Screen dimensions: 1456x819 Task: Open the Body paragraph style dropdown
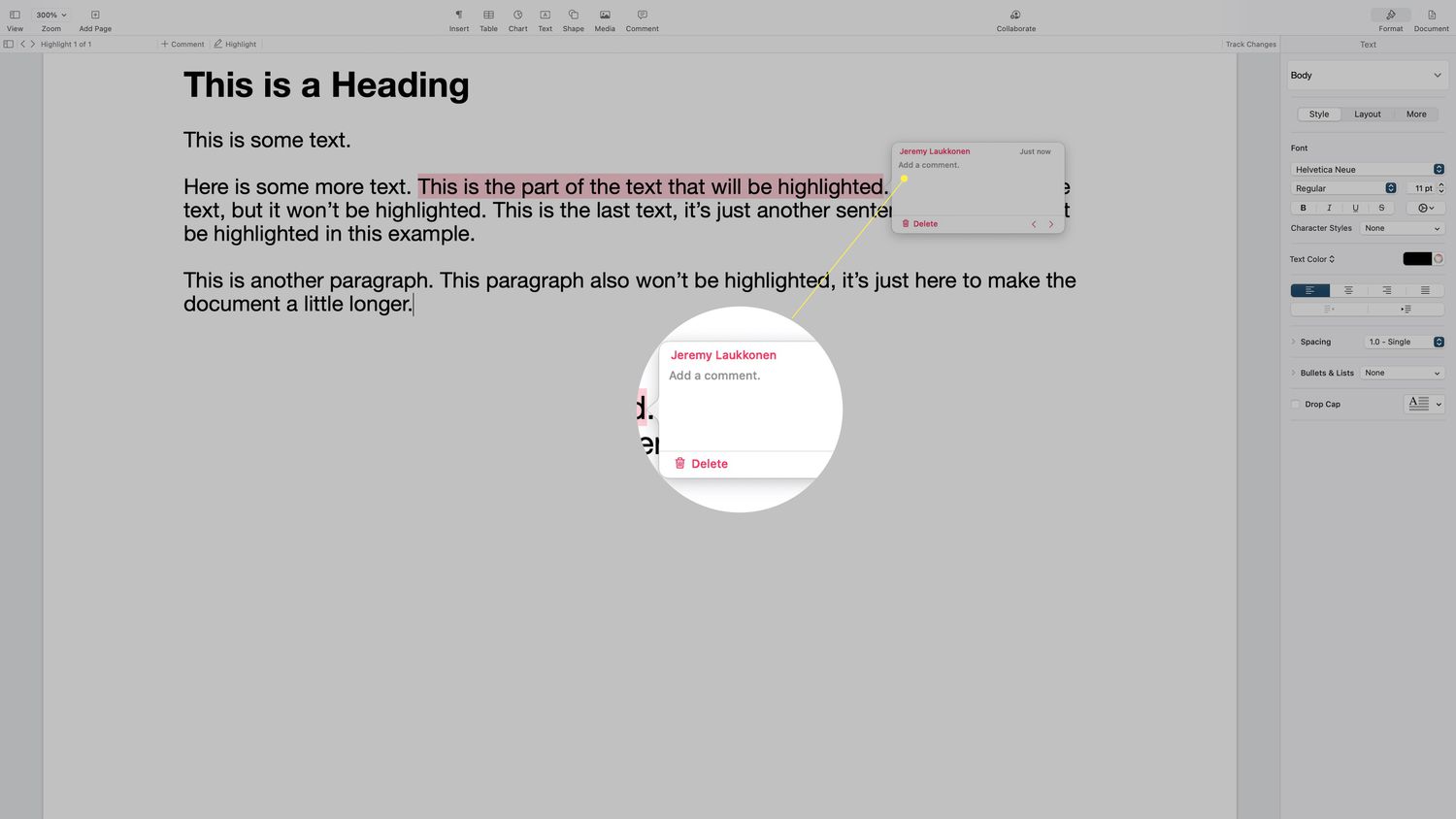(x=1367, y=76)
